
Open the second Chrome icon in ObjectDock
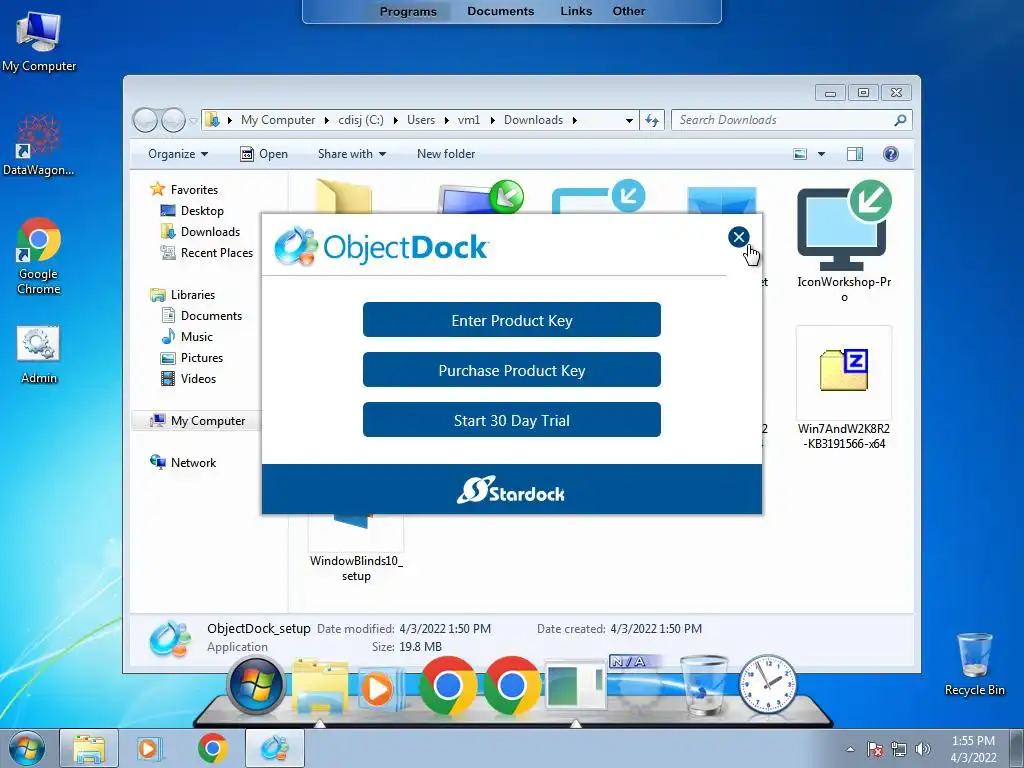[x=511, y=685]
